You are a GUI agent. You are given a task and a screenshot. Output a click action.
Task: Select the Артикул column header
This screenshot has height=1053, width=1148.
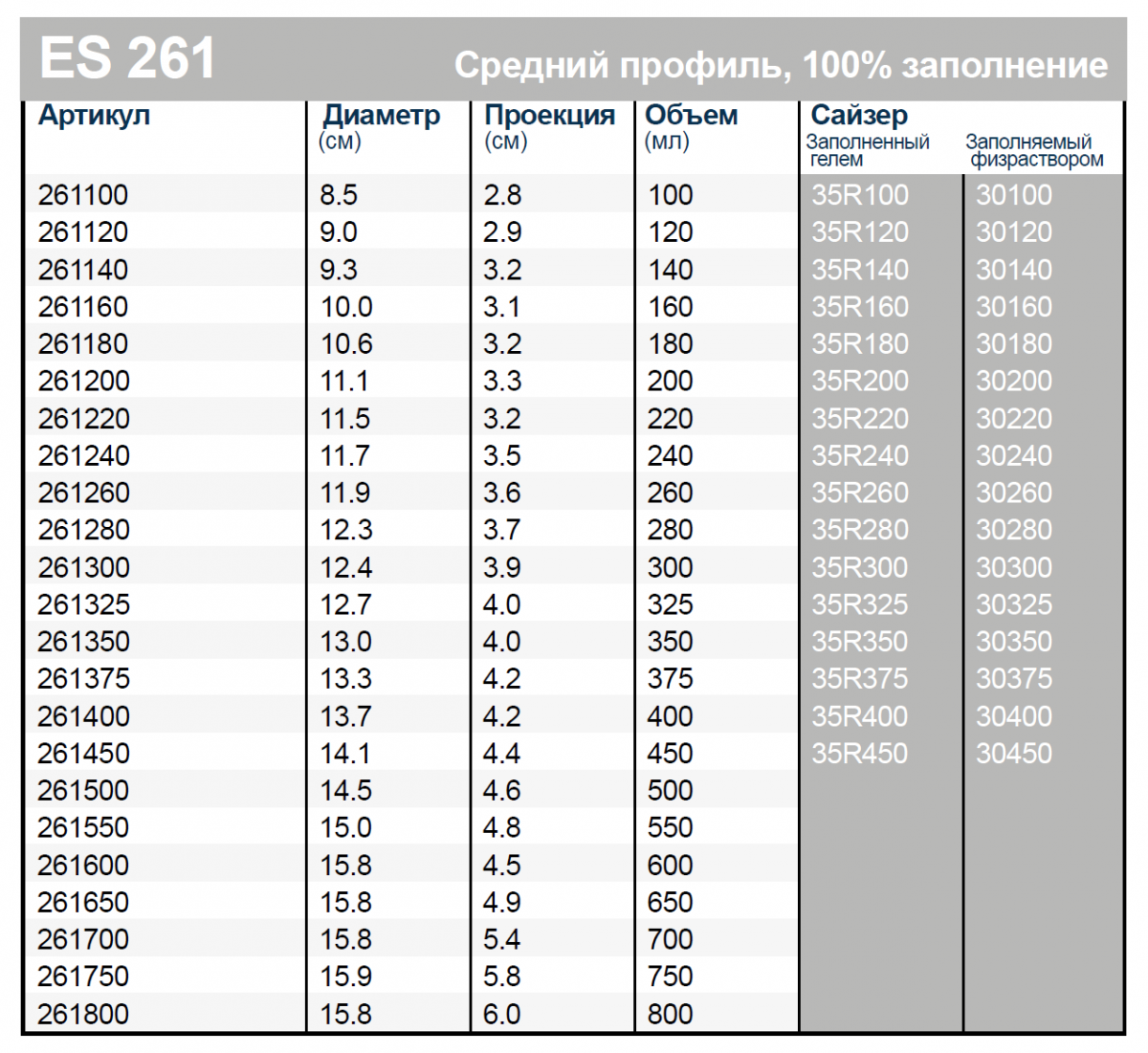[94, 116]
